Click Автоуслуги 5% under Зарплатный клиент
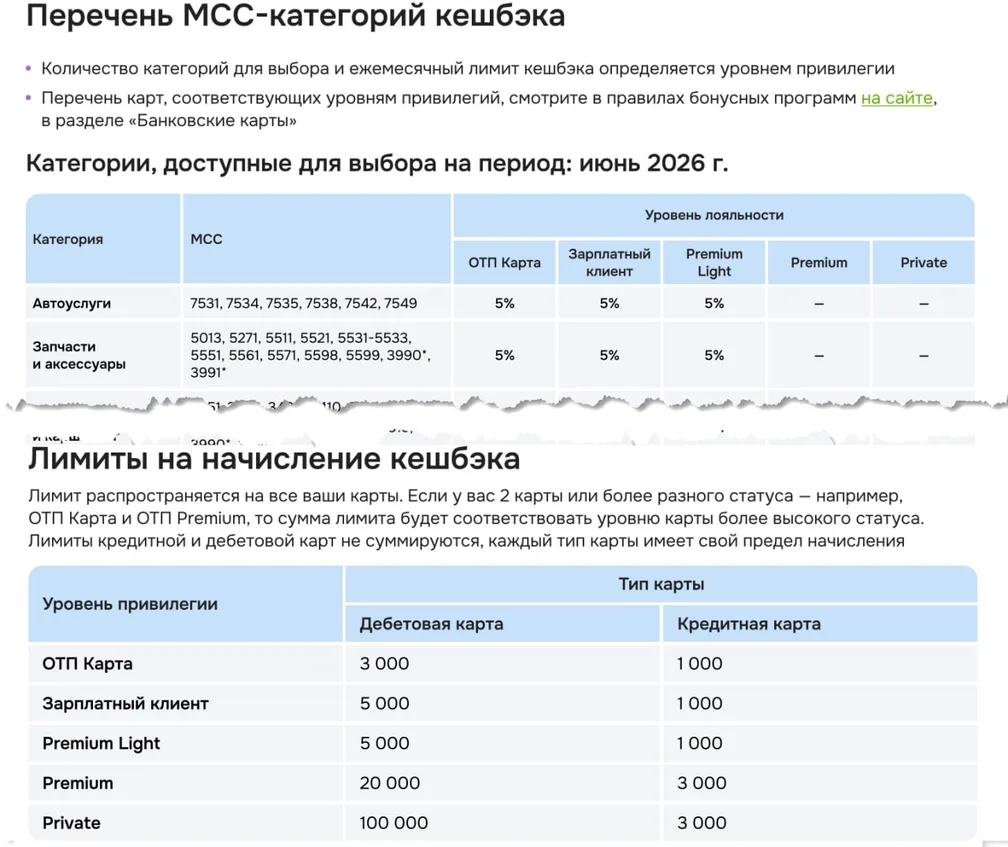Image resolution: width=1008 pixels, height=847 pixels. point(609,303)
